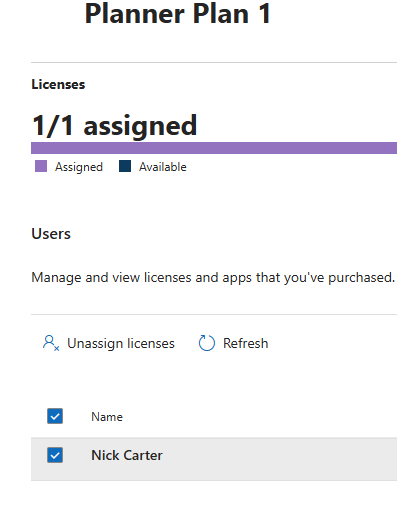Click the Available legend label
Screen dimensions: 397x521
coord(163,167)
